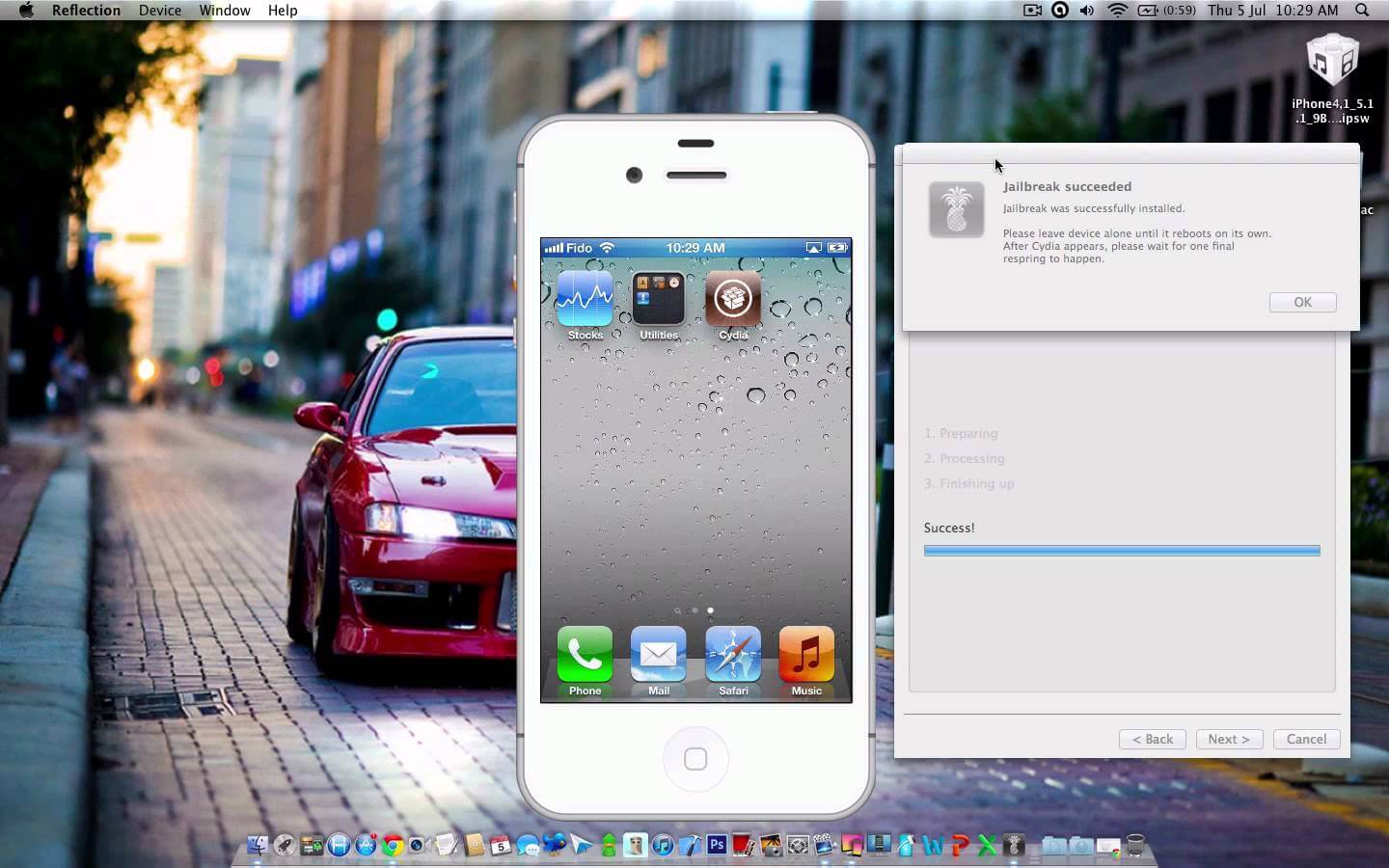Open the Trash in the Dock
This screenshot has height=868, width=1389.
point(1135,846)
